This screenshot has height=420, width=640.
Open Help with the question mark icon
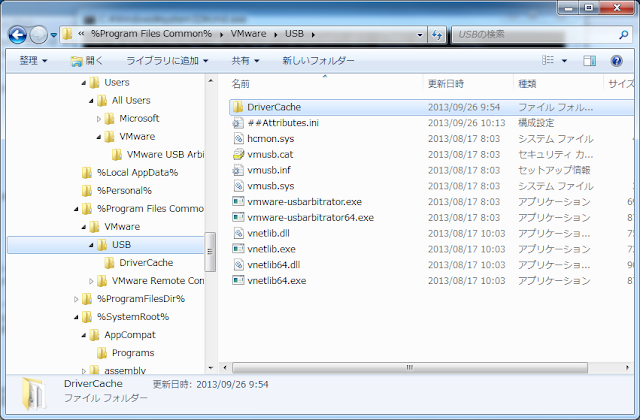(616, 61)
